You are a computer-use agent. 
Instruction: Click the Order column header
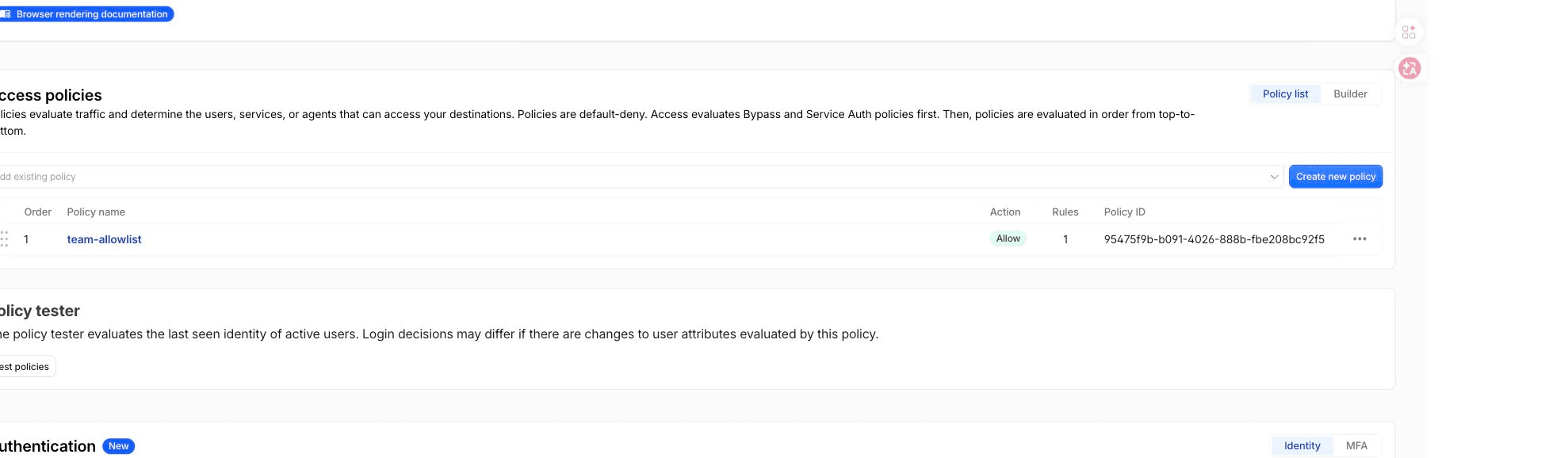(x=38, y=212)
